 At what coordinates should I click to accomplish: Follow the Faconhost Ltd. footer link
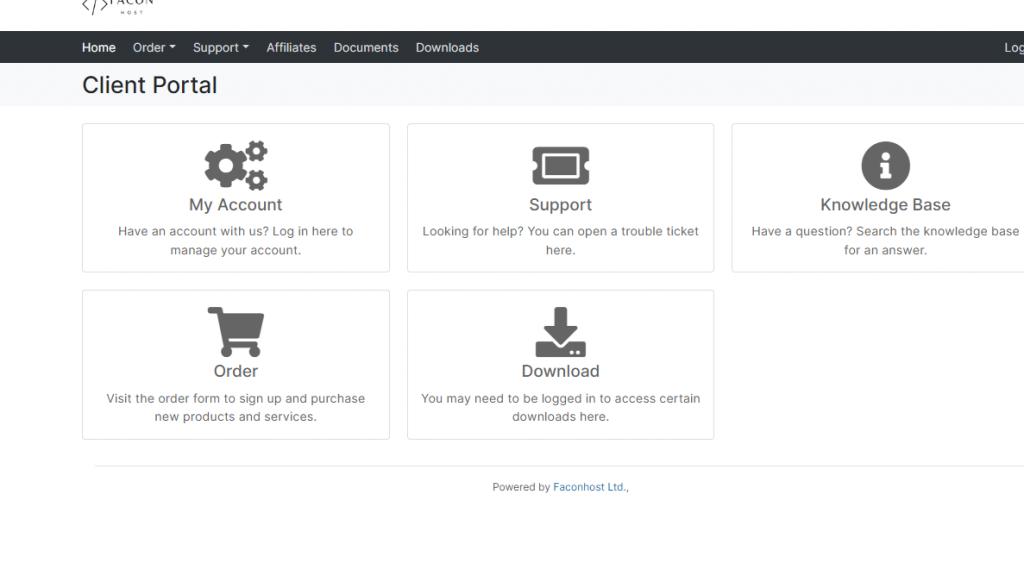589,487
